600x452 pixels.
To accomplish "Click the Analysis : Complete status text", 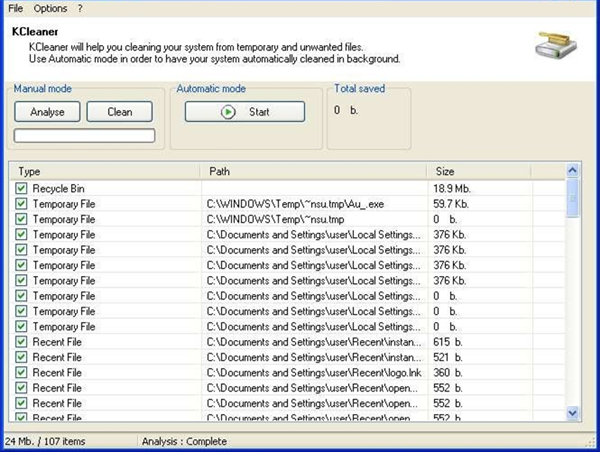I will coord(184,441).
